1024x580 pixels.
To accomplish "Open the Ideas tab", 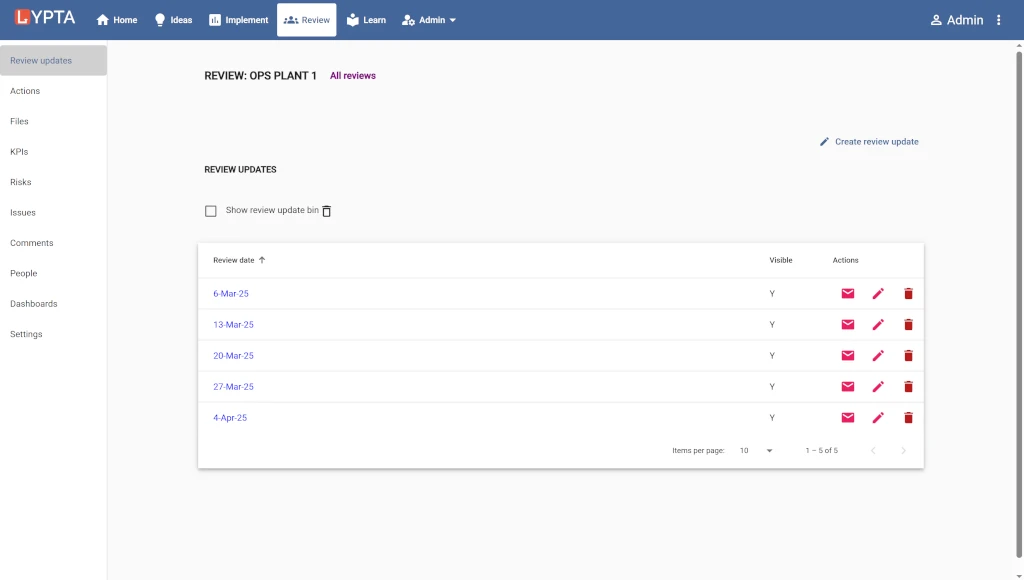I will [173, 20].
